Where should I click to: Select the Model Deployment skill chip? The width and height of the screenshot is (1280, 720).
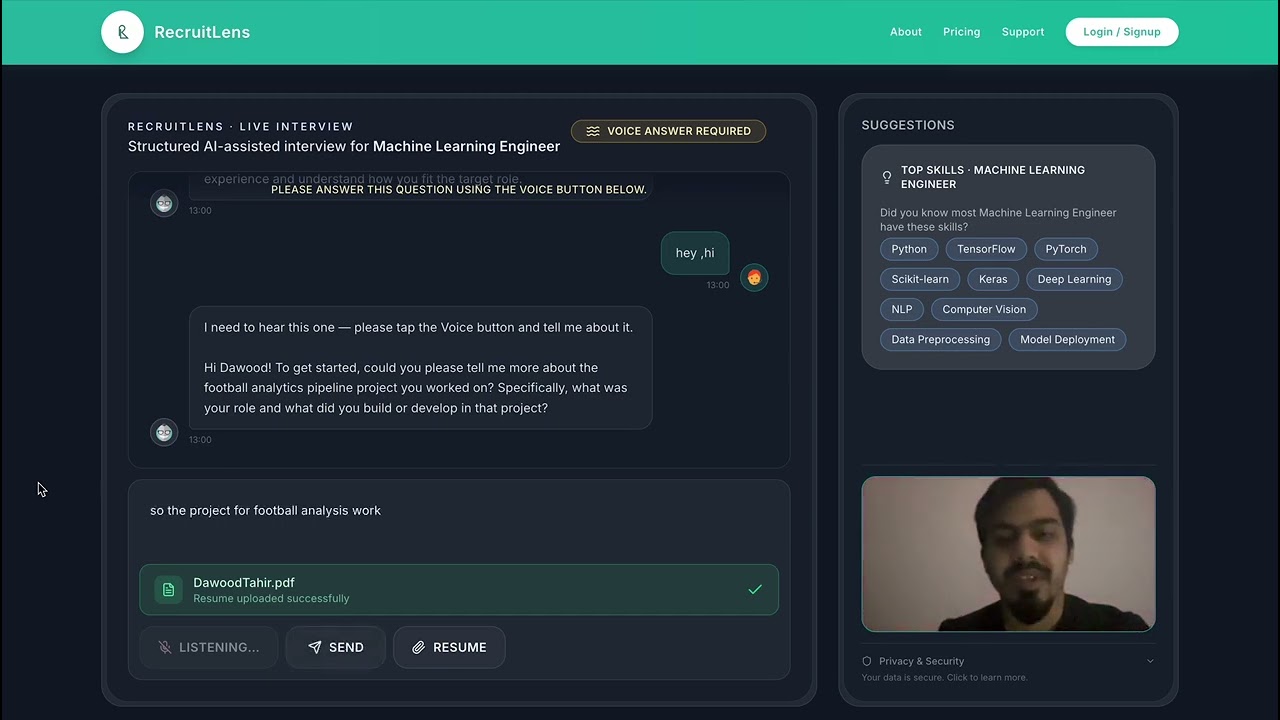(x=1067, y=339)
